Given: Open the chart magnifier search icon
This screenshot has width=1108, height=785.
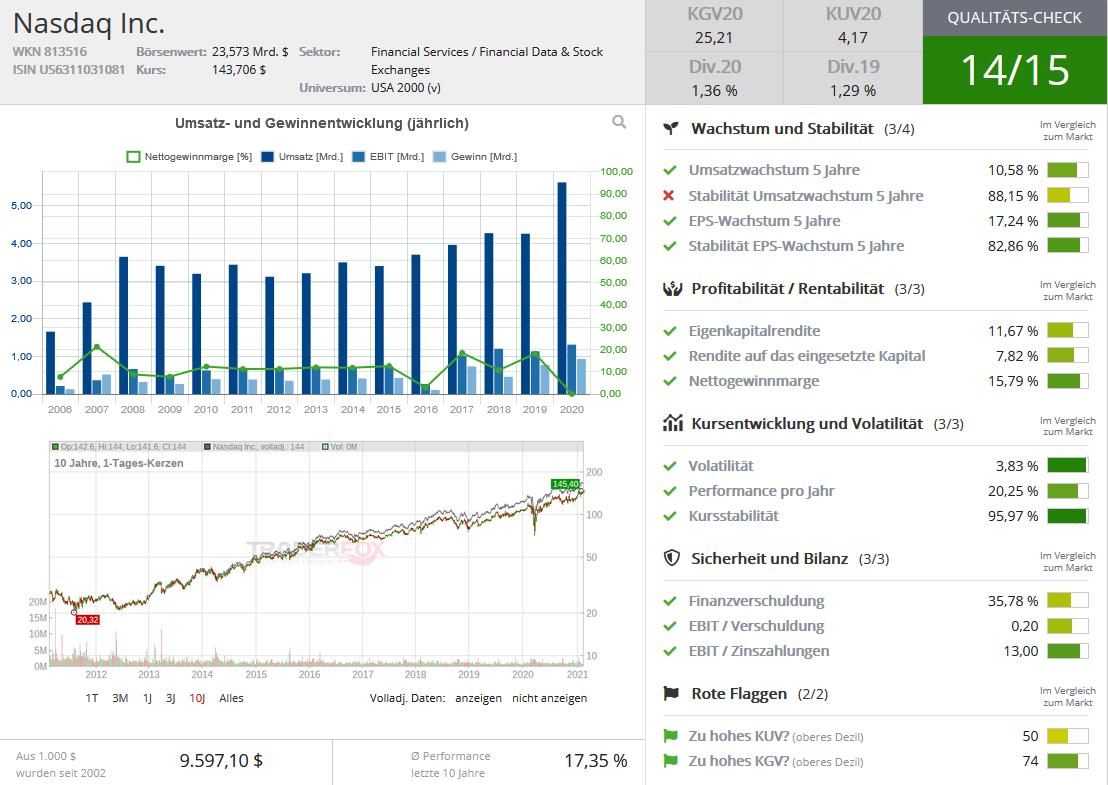Looking at the screenshot, I should pos(619,122).
